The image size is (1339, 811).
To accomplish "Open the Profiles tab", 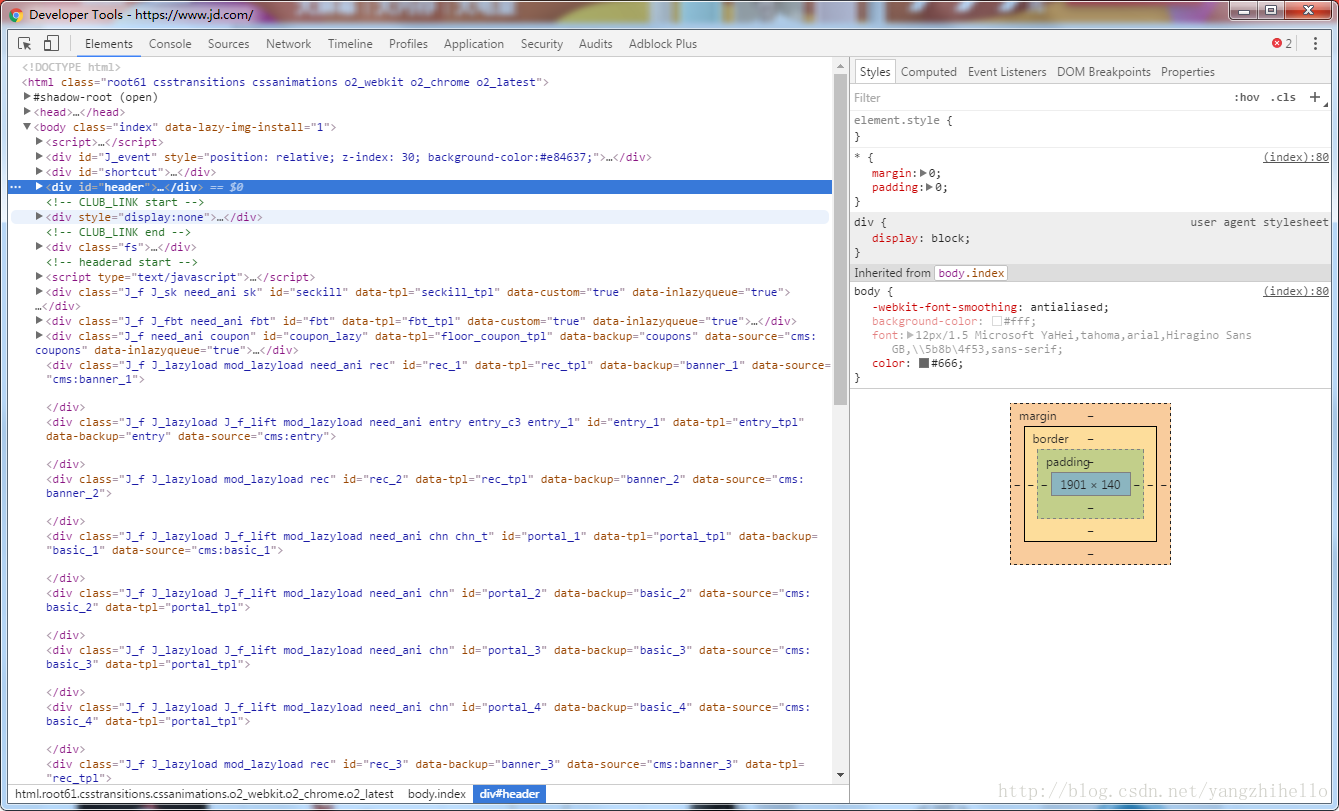I will tap(408, 44).
